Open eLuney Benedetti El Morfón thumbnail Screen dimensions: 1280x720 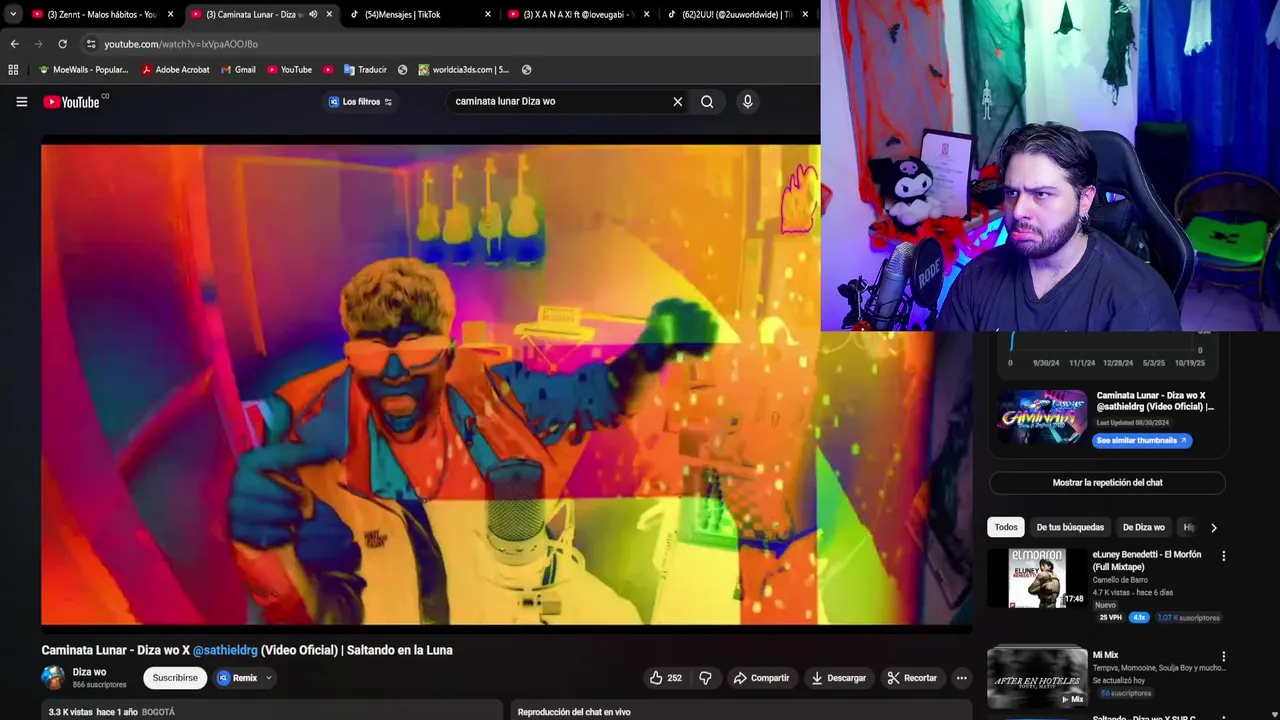pyautogui.click(x=1037, y=578)
